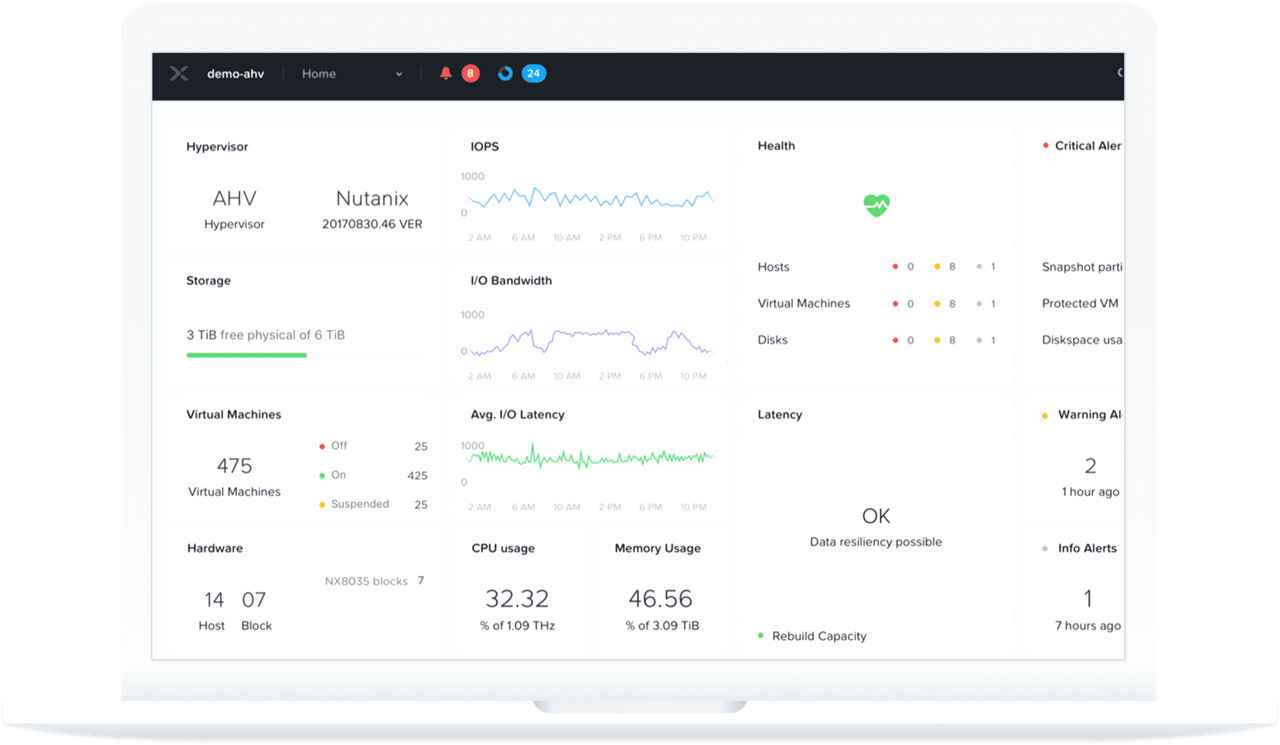Click the red dot in Hosts row
The width and height of the screenshot is (1280, 745).
pyautogui.click(x=895, y=267)
